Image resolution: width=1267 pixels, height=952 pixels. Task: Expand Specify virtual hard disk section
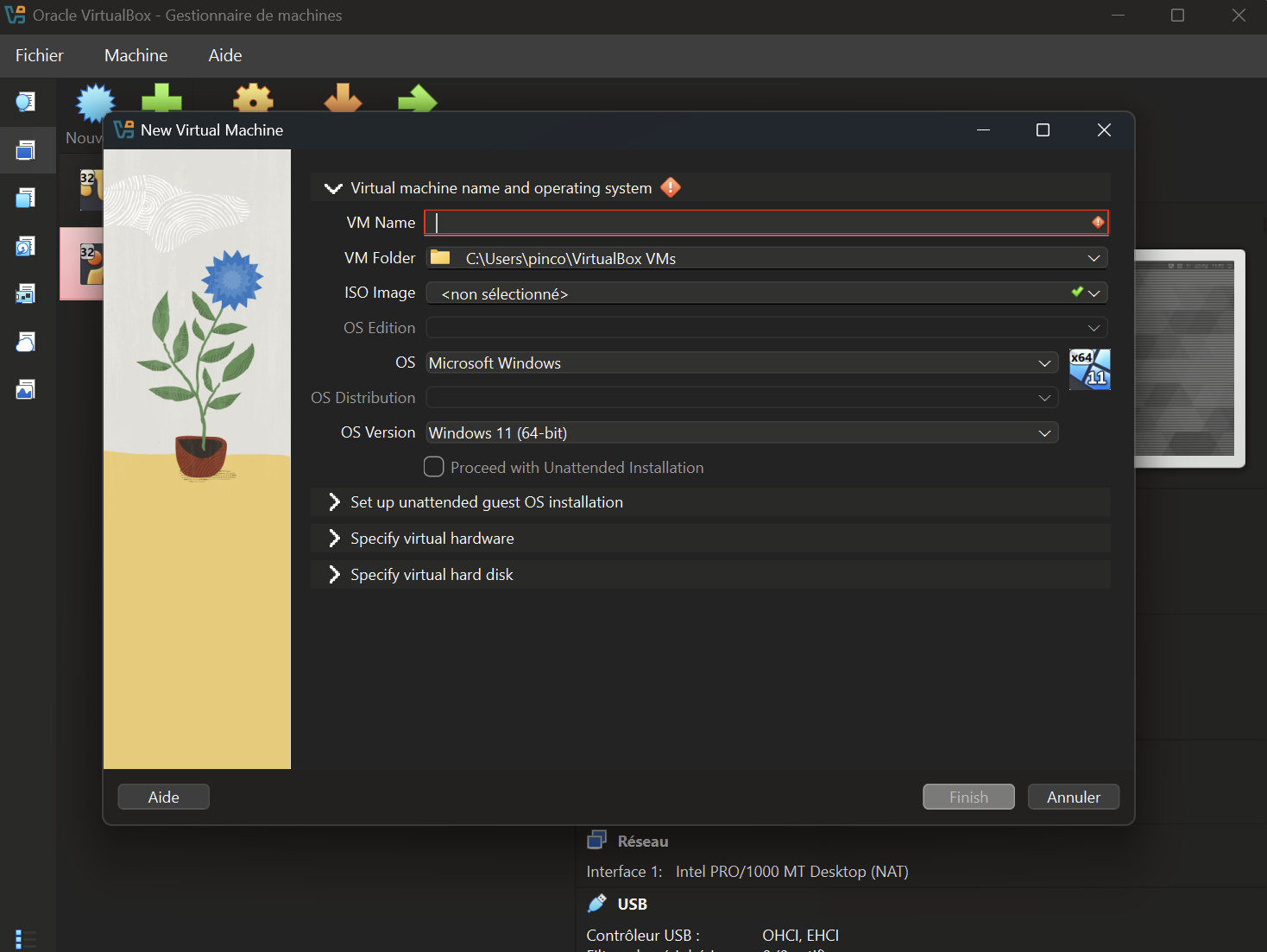334,575
